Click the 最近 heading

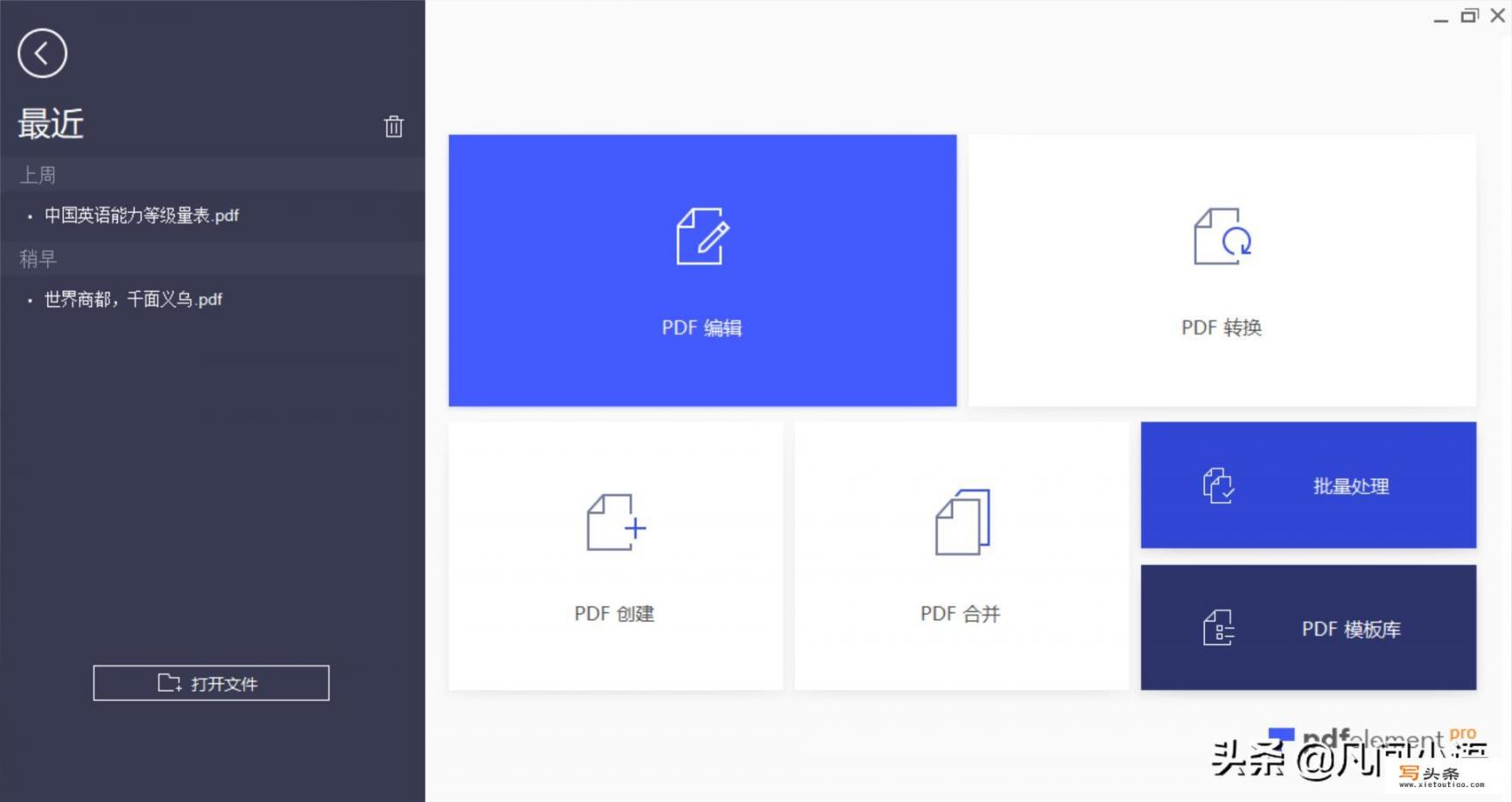[x=51, y=124]
